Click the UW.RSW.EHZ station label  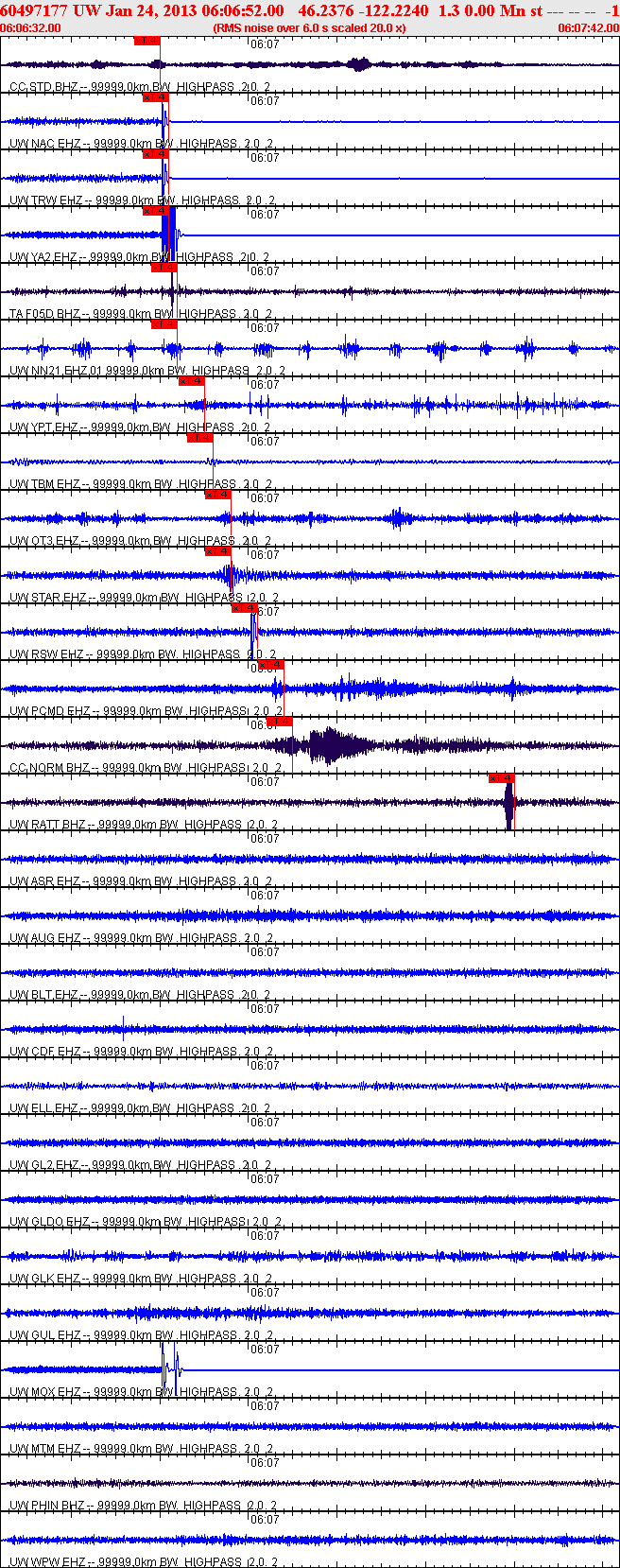click(x=143, y=654)
